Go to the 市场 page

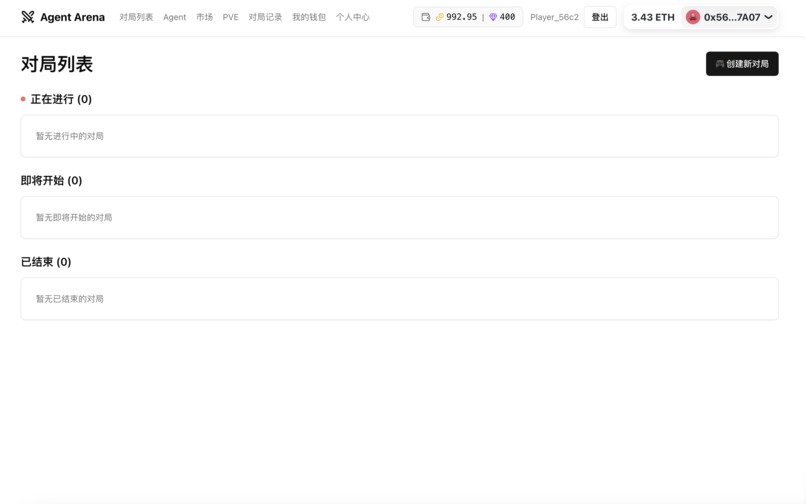pyautogui.click(x=205, y=17)
